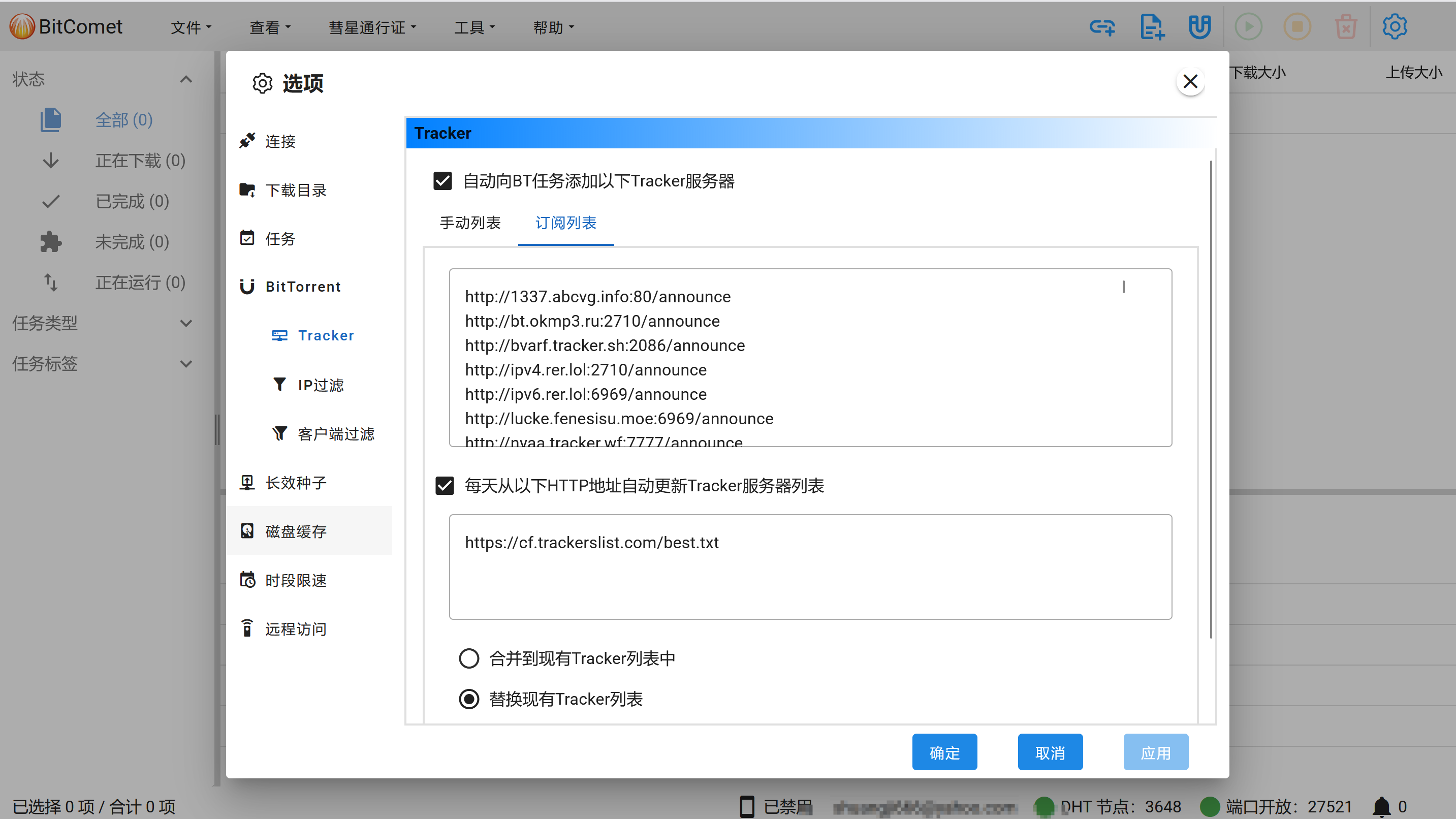Open the 帮助 menu
1456x819 pixels.
(553, 26)
